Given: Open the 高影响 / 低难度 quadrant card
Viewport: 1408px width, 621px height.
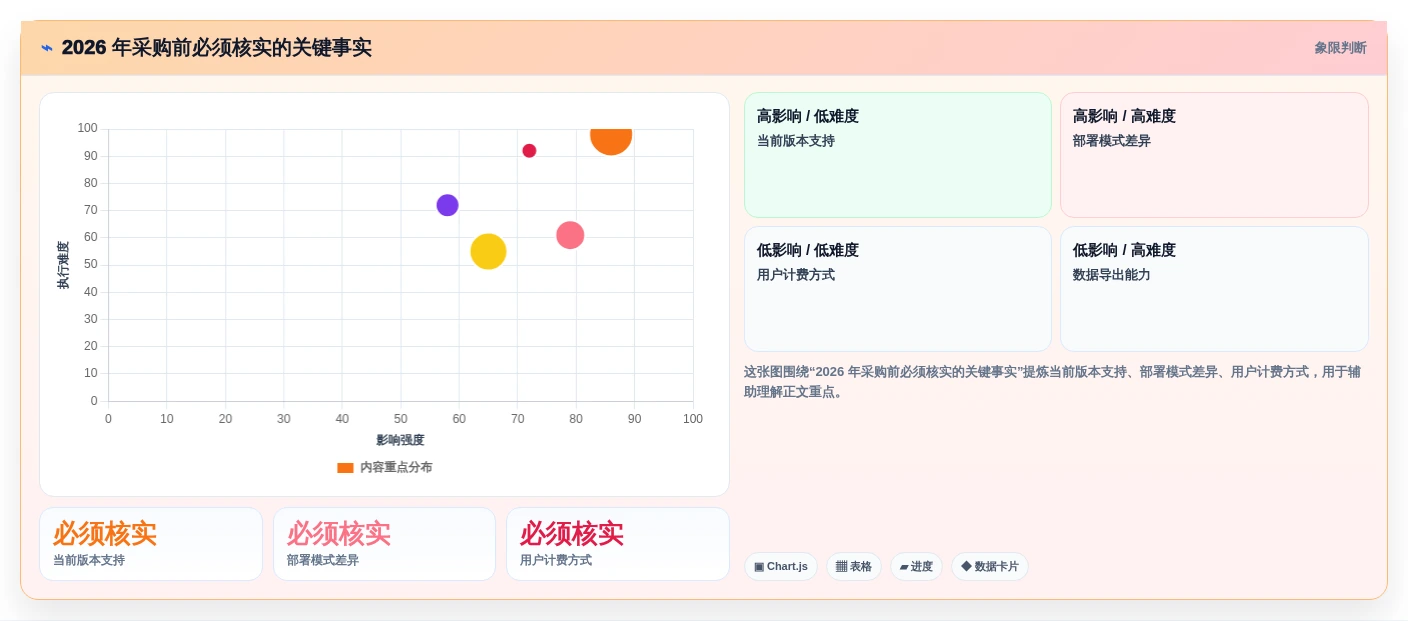Looking at the screenshot, I should pyautogui.click(x=898, y=155).
